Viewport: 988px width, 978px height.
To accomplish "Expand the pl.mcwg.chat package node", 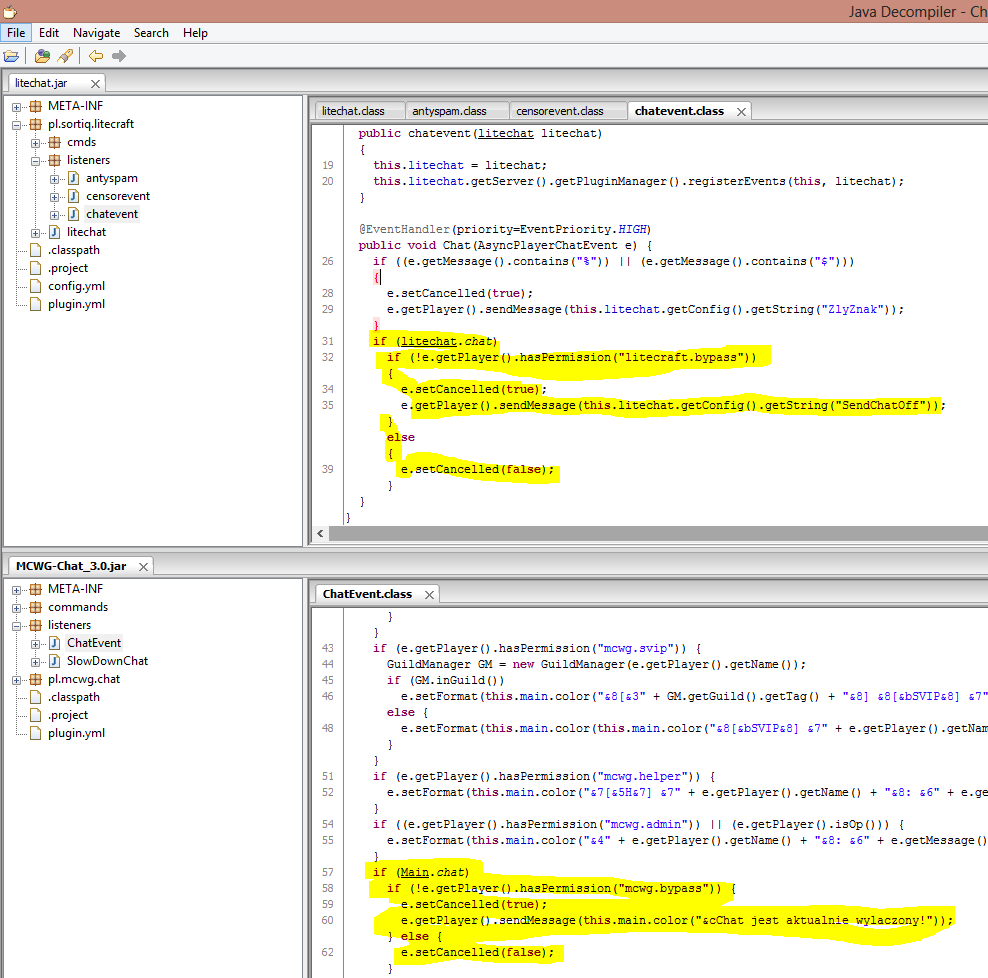I will [x=17, y=680].
